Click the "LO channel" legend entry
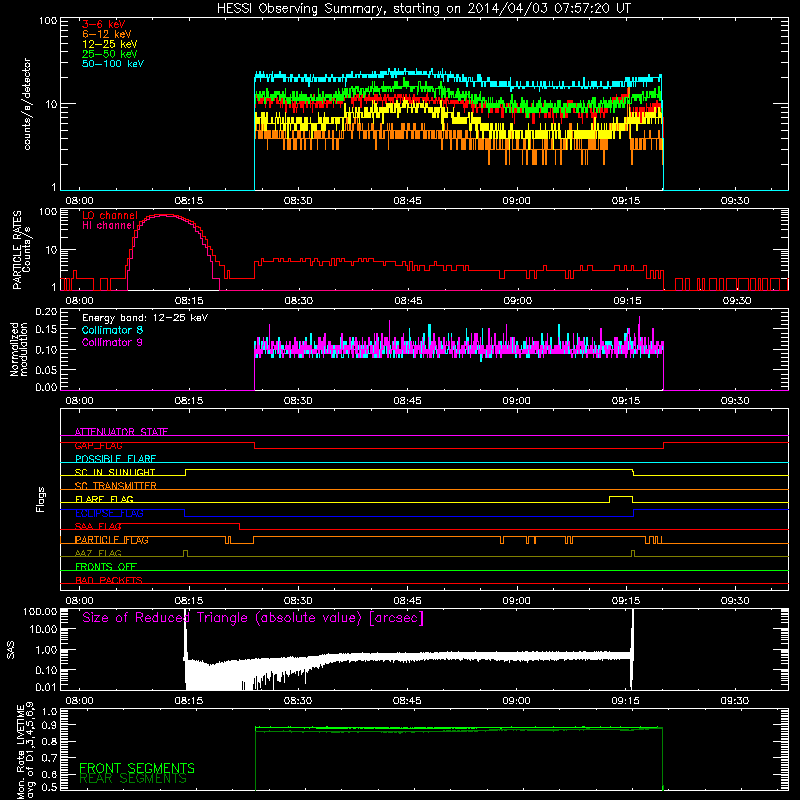800x800 pixels. tap(110, 215)
